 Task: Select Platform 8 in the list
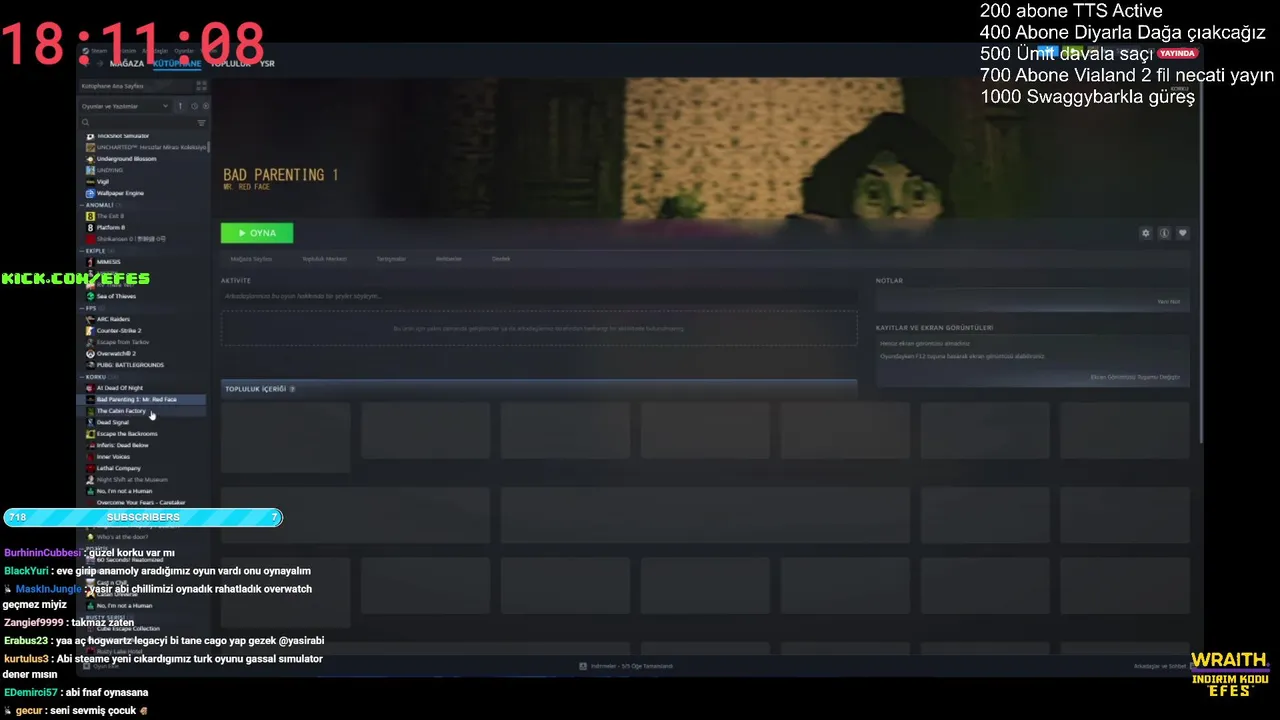point(110,228)
